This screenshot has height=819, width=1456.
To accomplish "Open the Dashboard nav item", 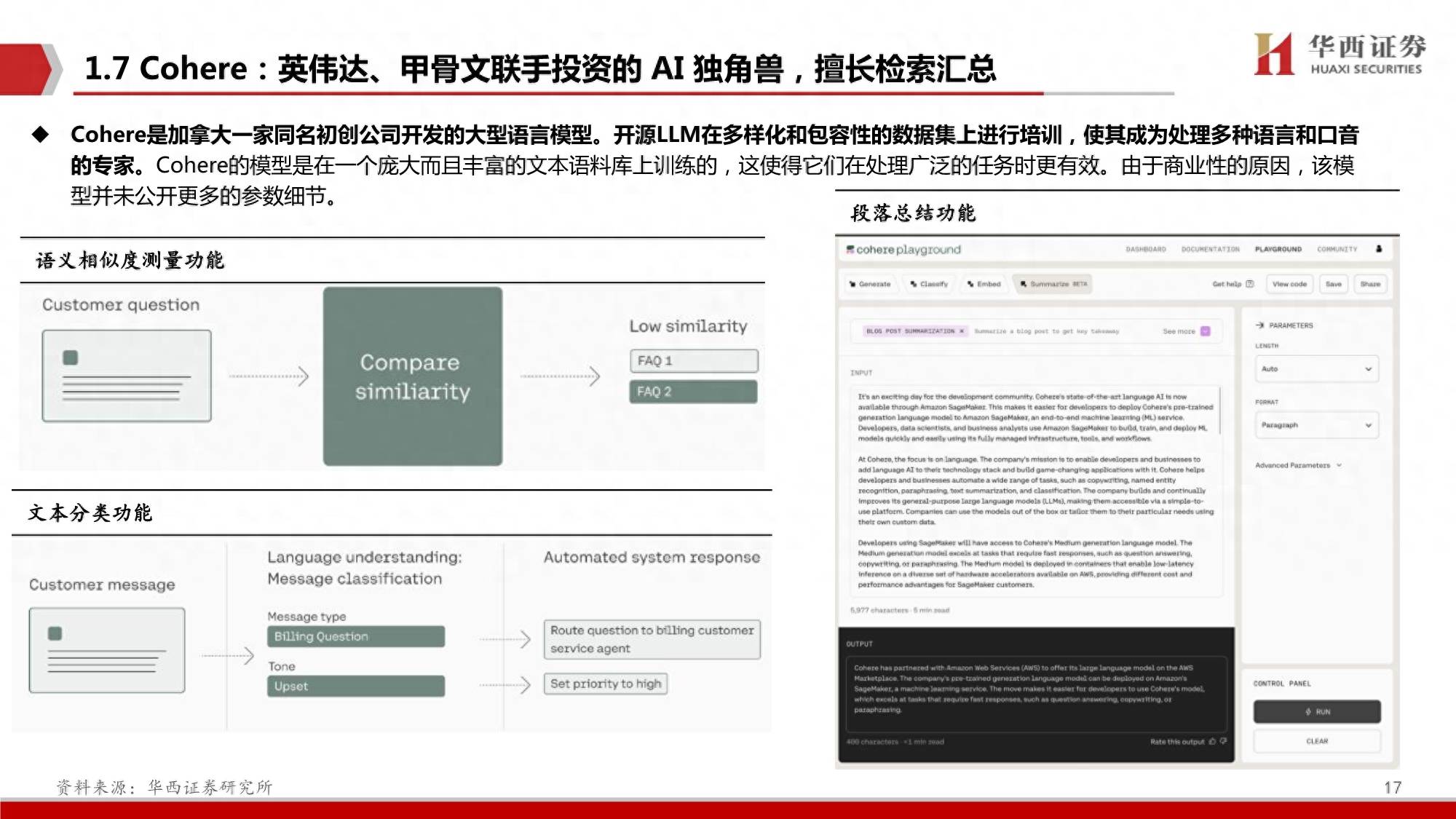I will pyautogui.click(x=1146, y=250).
